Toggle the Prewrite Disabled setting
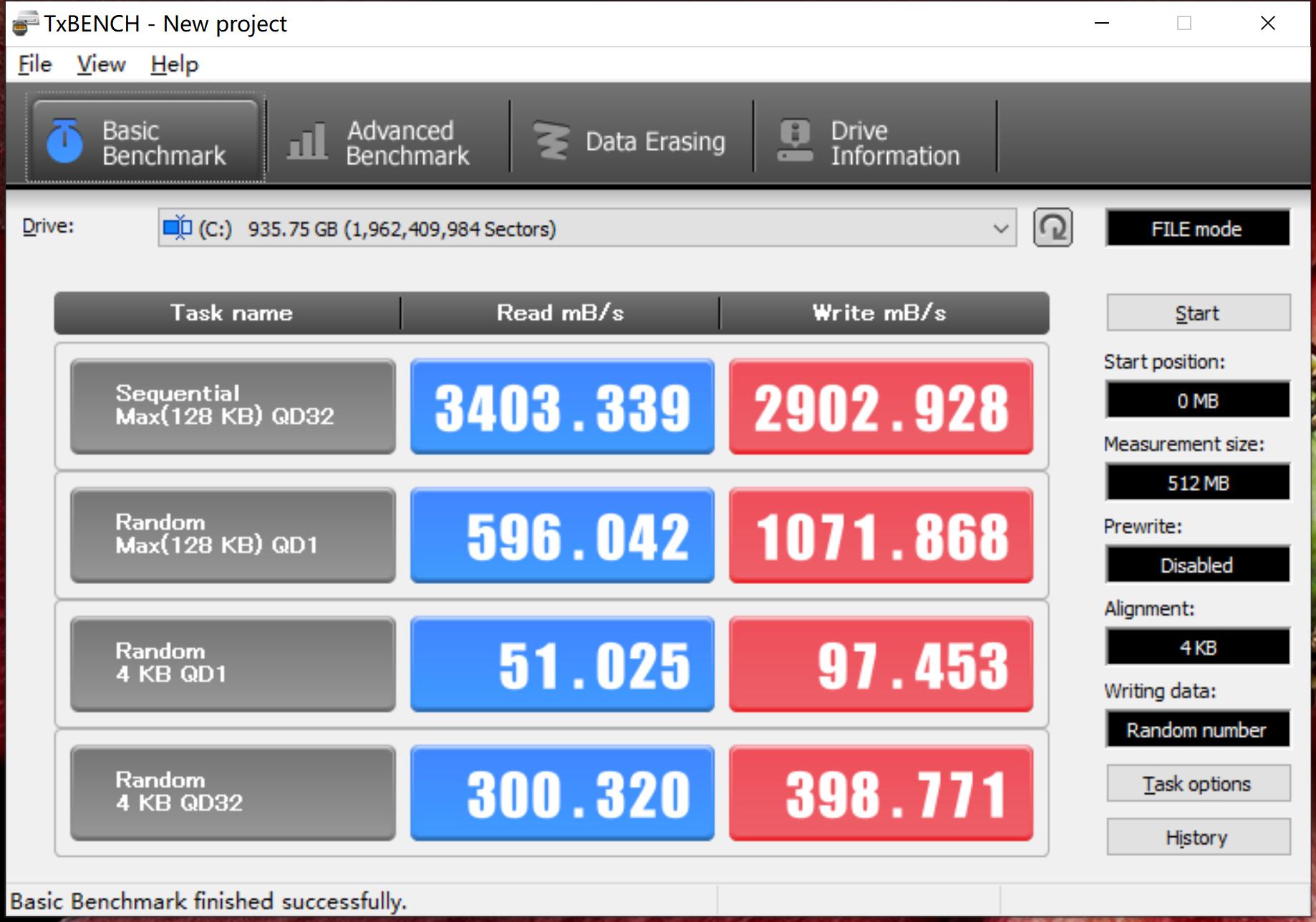The image size is (1316, 922). (1197, 565)
